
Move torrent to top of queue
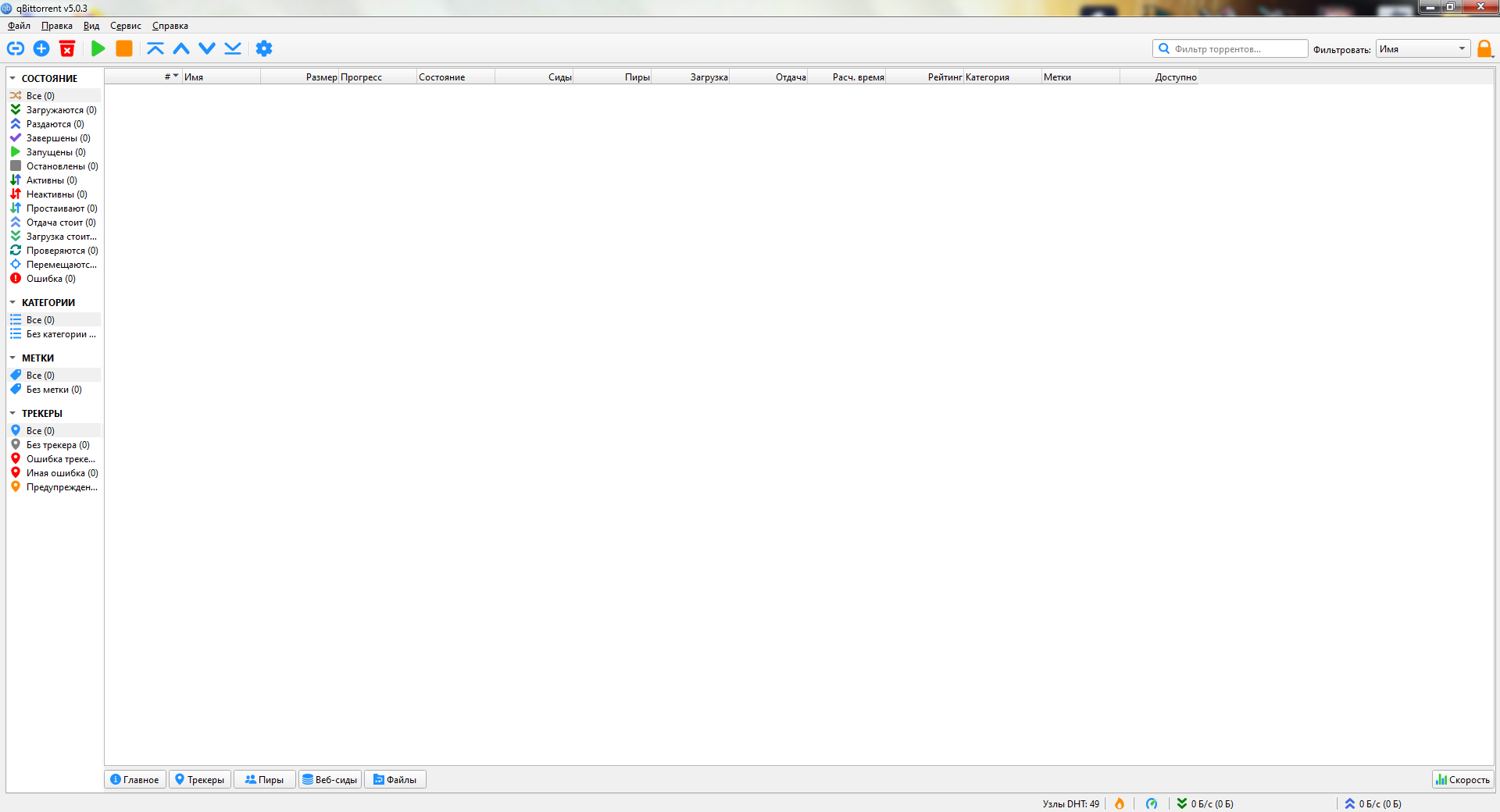tap(155, 48)
